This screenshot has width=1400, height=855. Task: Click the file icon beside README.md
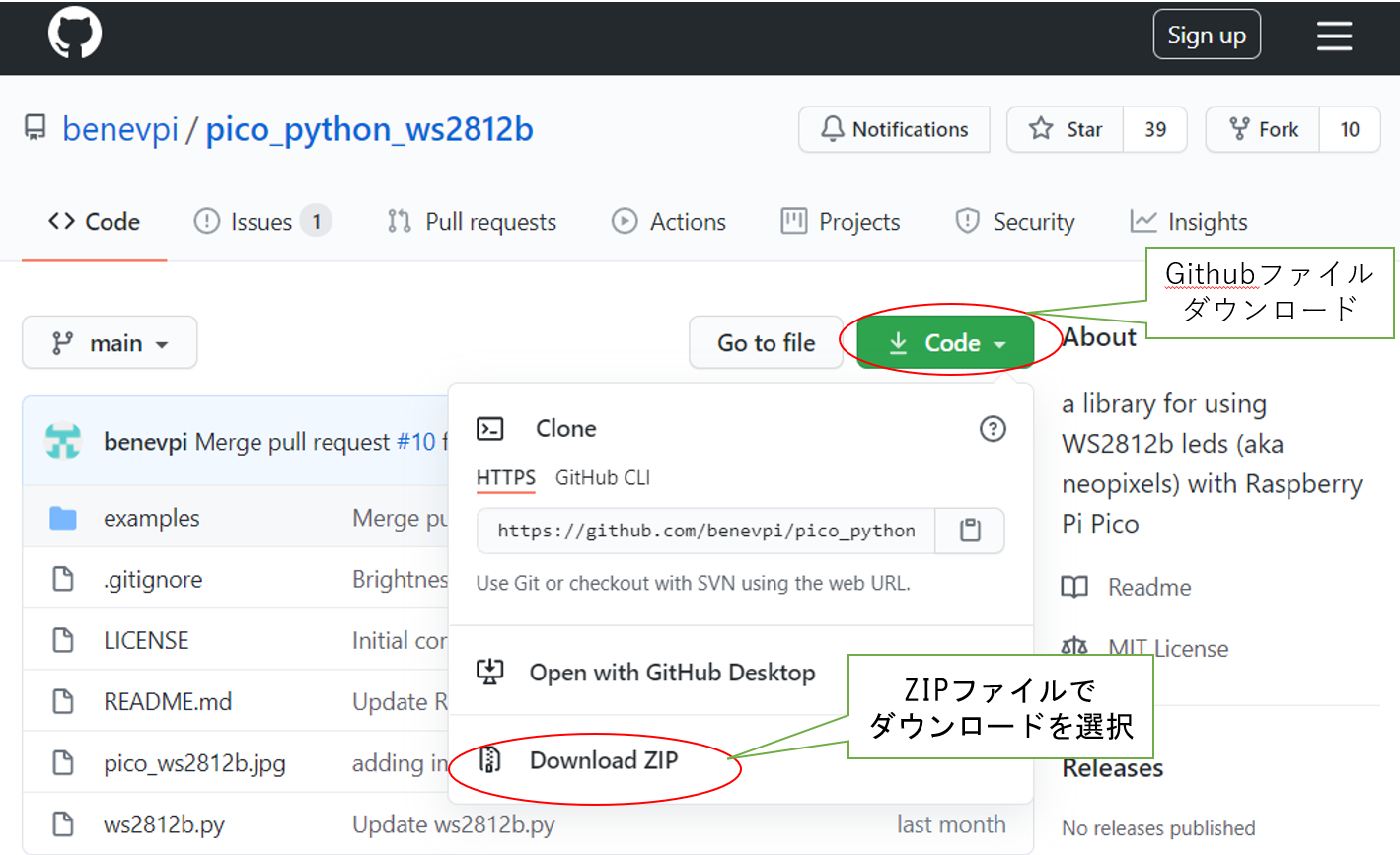pyautogui.click(x=63, y=701)
